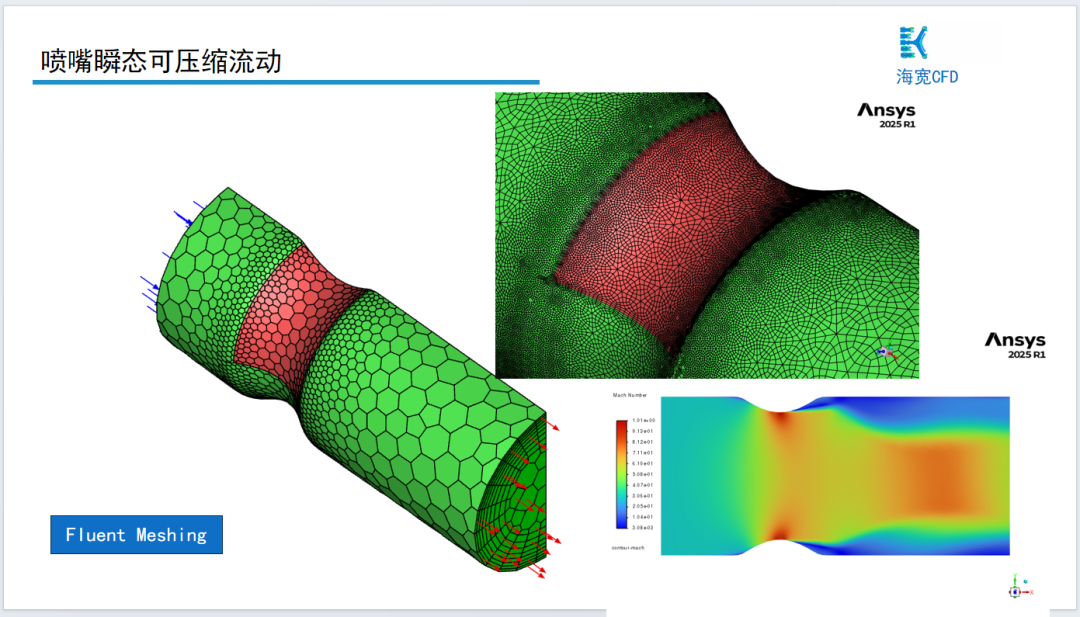Click the 'Mach Number' legend title

pyautogui.click(x=630, y=395)
